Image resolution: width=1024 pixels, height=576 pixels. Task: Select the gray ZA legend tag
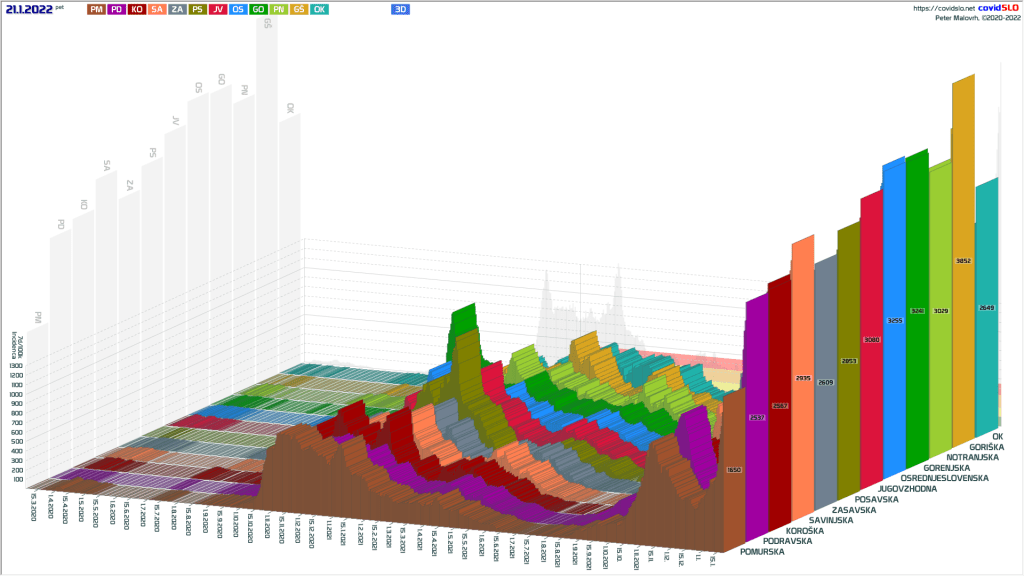click(x=177, y=9)
